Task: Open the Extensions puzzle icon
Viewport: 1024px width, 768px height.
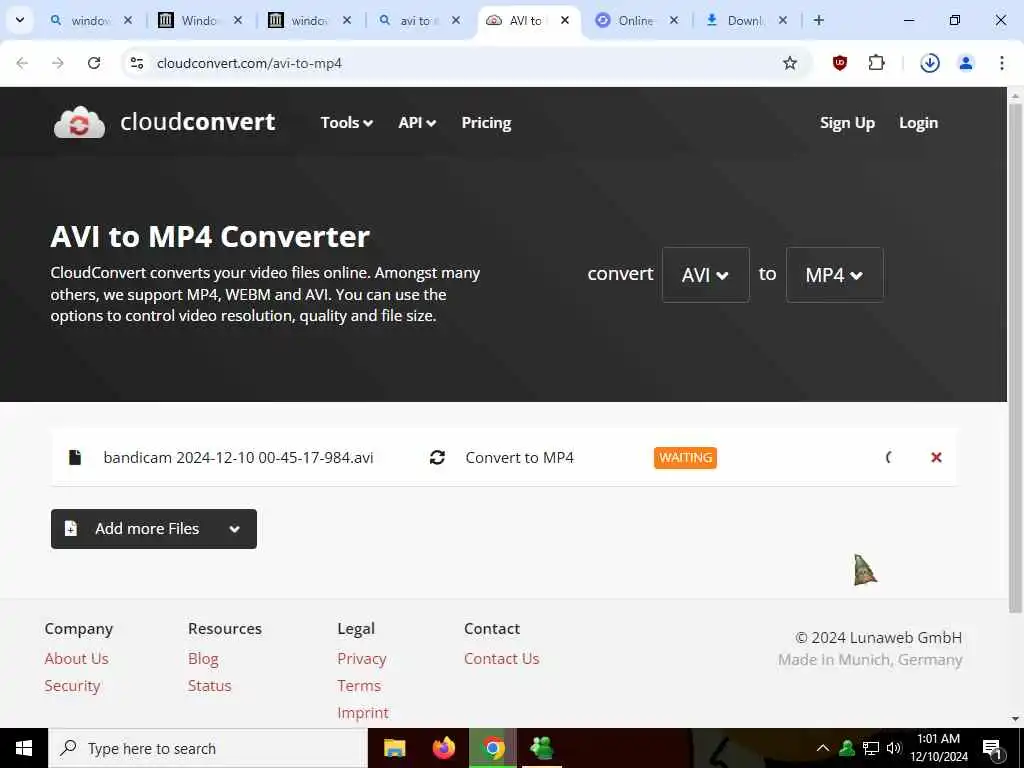Action: pyautogui.click(x=876, y=63)
